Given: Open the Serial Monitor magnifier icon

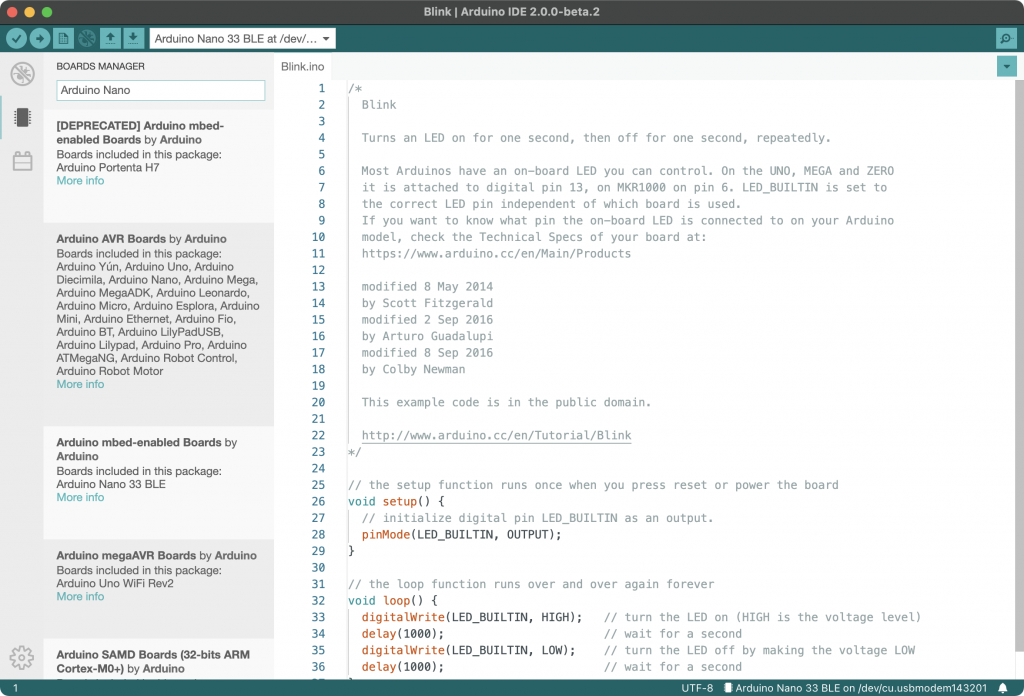Looking at the screenshot, I should (1005, 37).
